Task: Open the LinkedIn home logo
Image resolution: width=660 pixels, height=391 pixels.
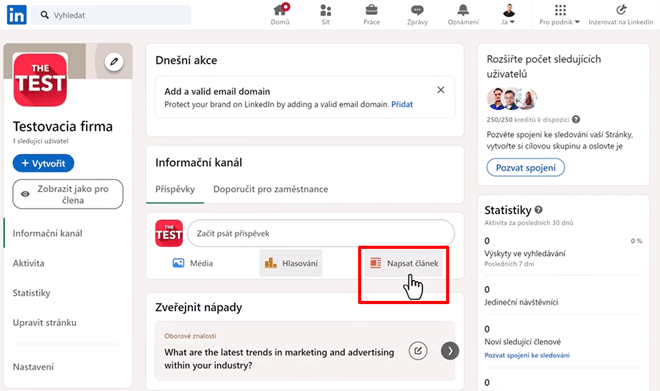Action: (17, 15)
